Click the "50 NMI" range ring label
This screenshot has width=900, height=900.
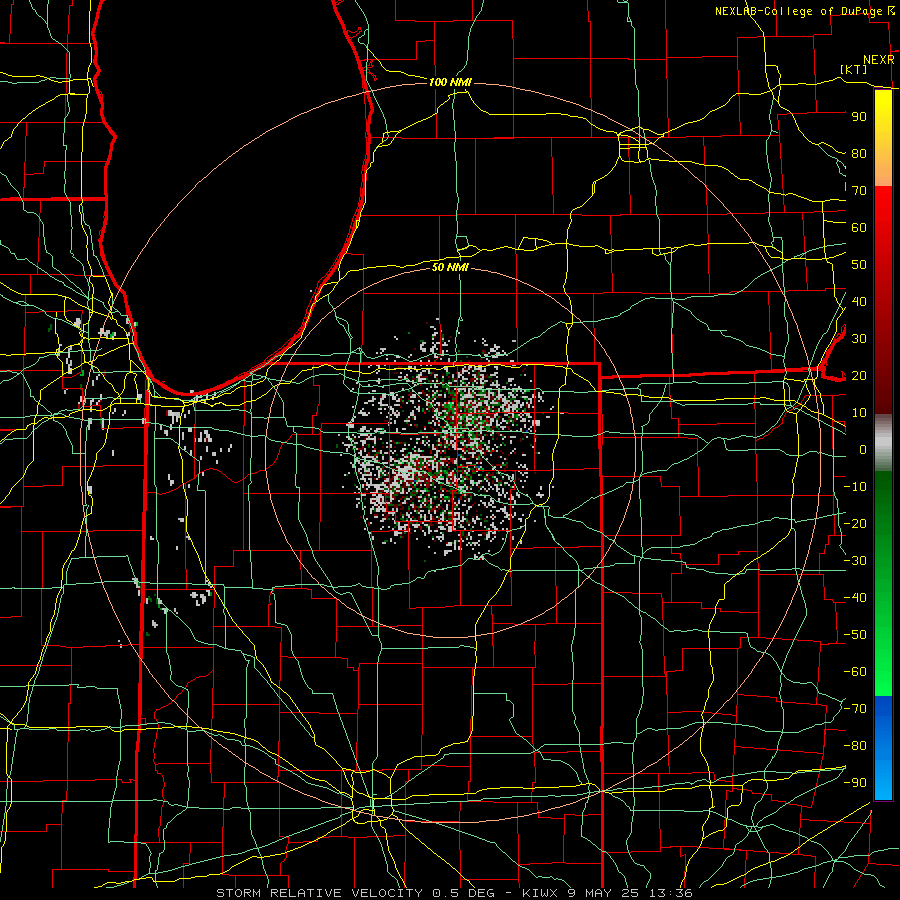(450, 267)
